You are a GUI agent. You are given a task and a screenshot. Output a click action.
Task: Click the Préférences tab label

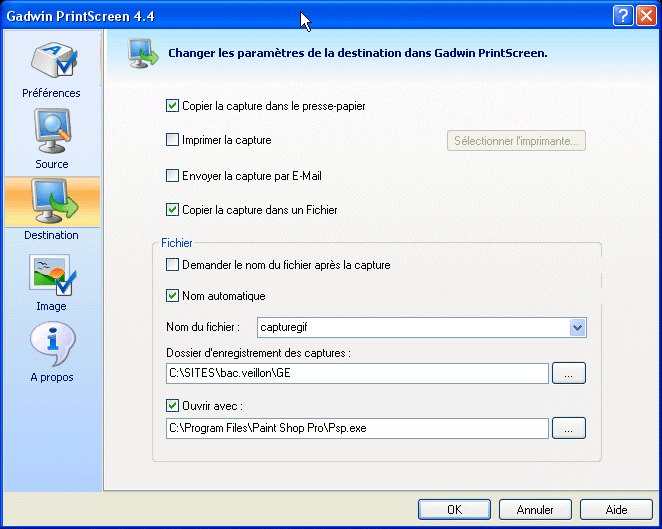point(52,93)
